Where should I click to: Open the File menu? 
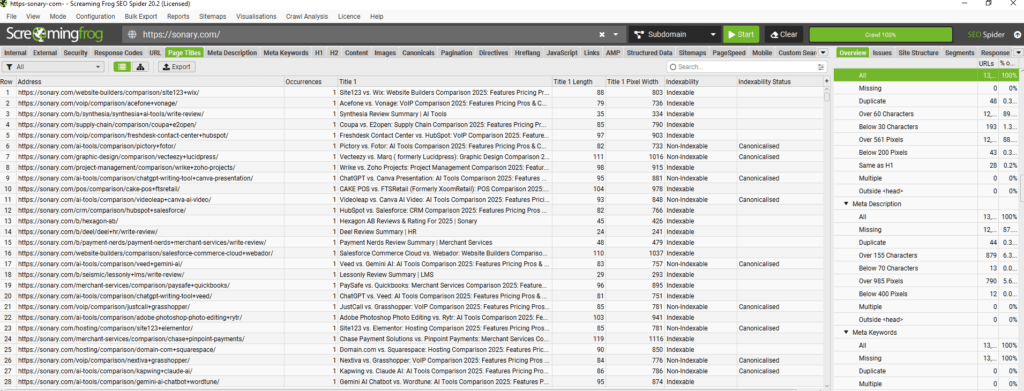[x=12, y=16]
